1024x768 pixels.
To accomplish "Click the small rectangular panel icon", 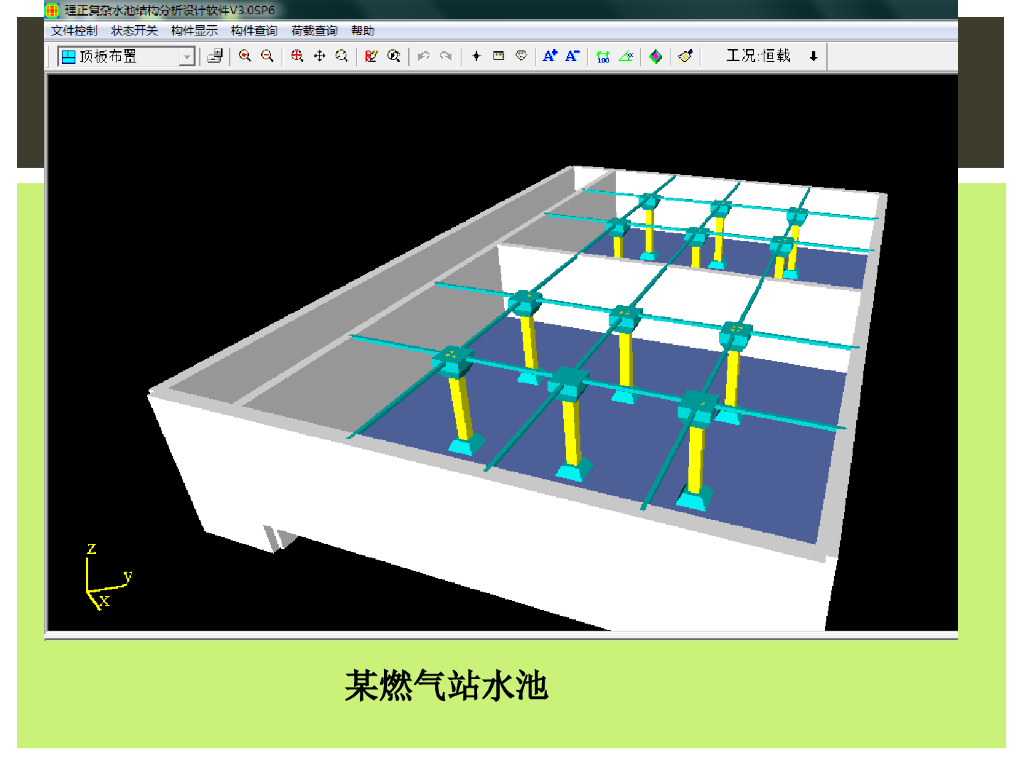I will 498,56.
